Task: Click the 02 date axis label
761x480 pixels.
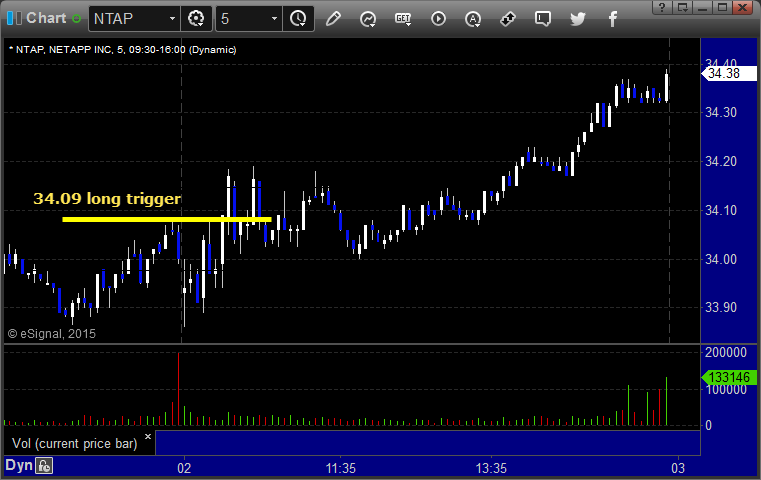Action: tap(184, 468)
